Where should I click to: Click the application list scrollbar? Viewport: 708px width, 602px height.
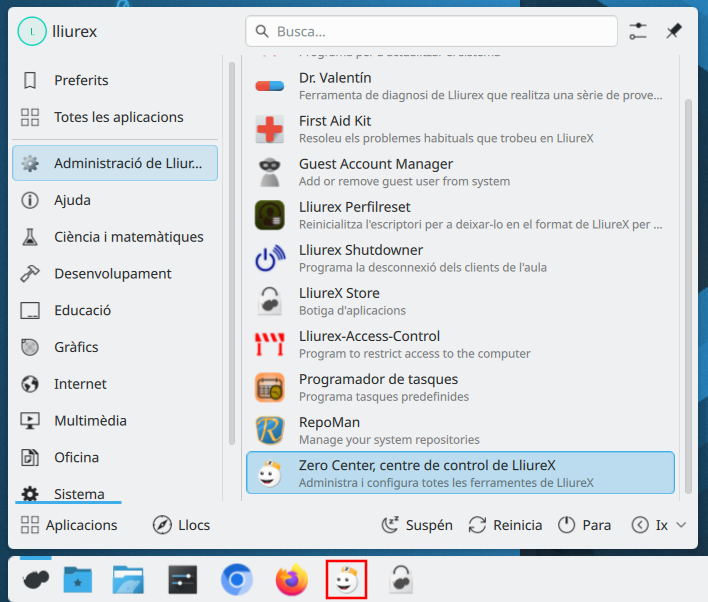pyautogui.click(x=687, y=290)
